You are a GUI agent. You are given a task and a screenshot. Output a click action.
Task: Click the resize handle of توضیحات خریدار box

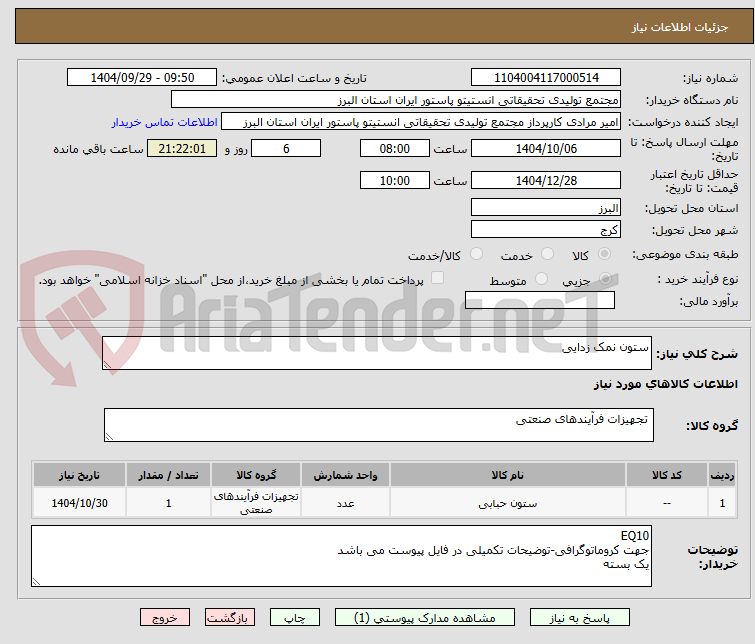(36, 582)
